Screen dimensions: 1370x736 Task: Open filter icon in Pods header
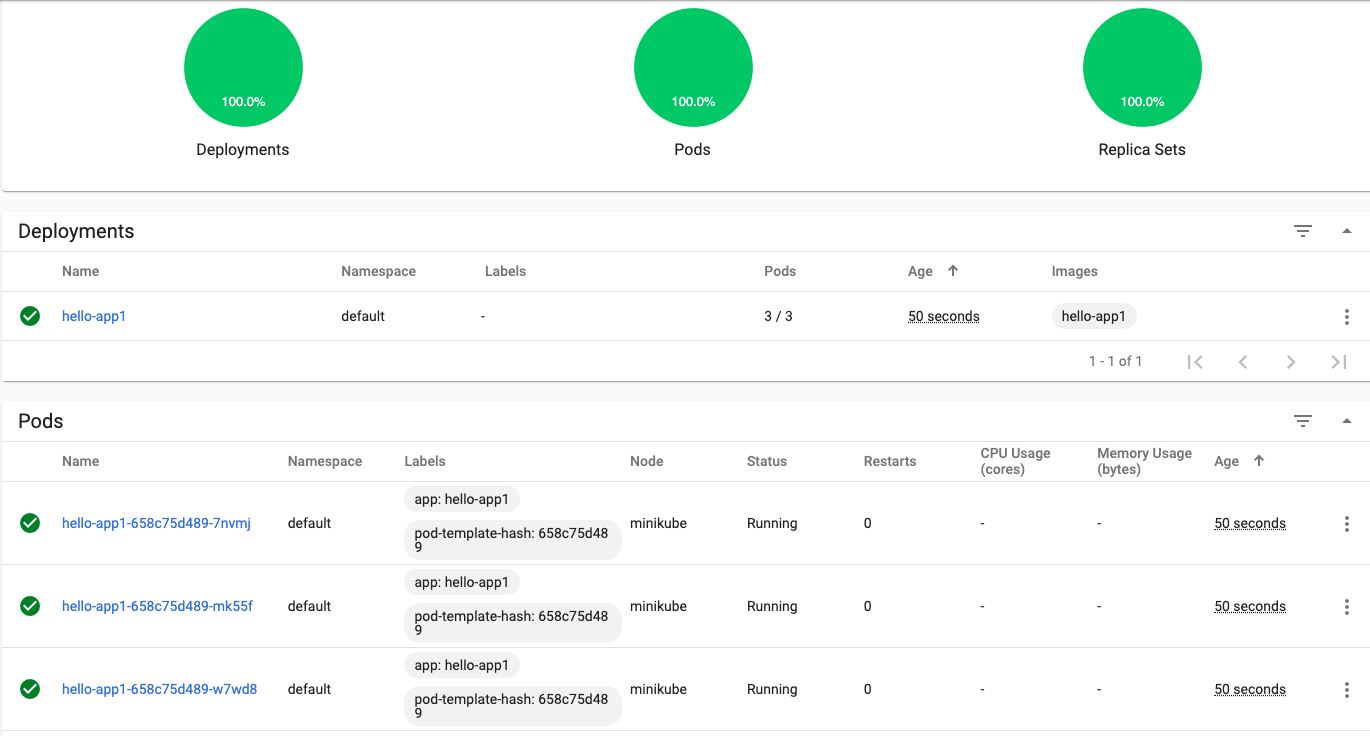[1302, 421]
